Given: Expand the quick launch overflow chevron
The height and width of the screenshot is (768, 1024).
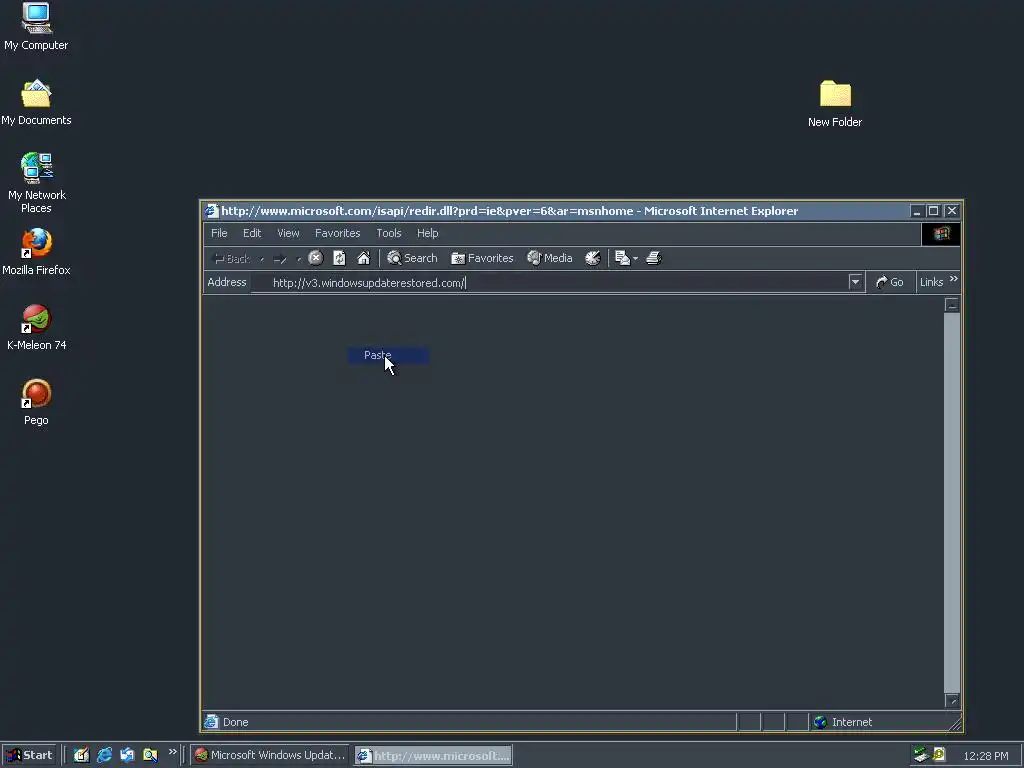Looking at the screenshot, I should 172,752.
